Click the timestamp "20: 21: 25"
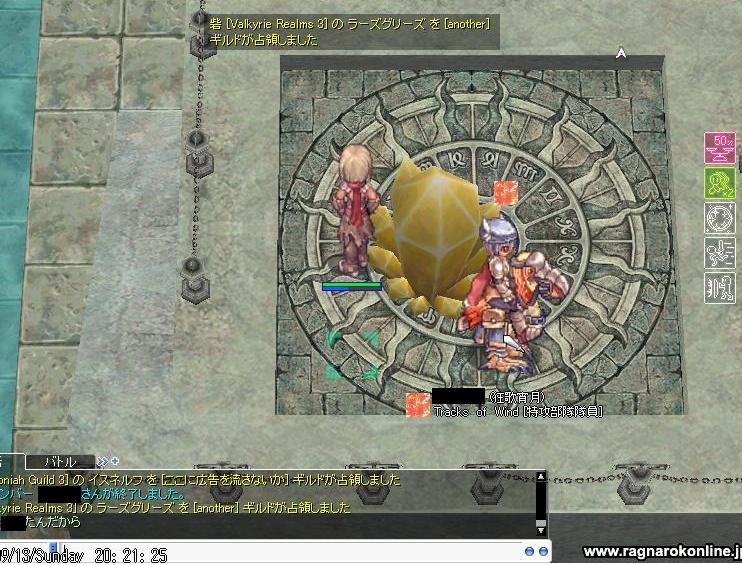742x565 pixels. (131, 555)
